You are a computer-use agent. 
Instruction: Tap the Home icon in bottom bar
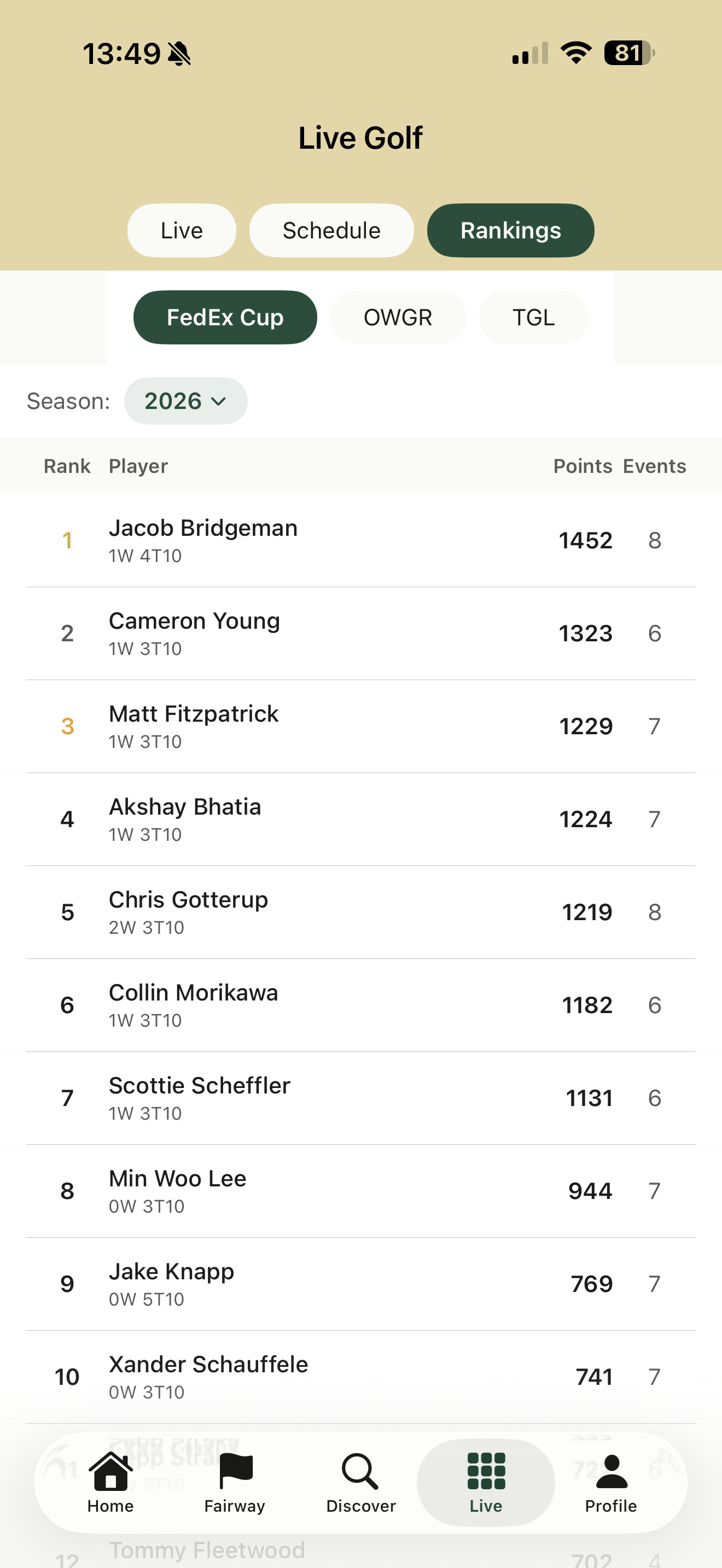(x=110, y=1472)
